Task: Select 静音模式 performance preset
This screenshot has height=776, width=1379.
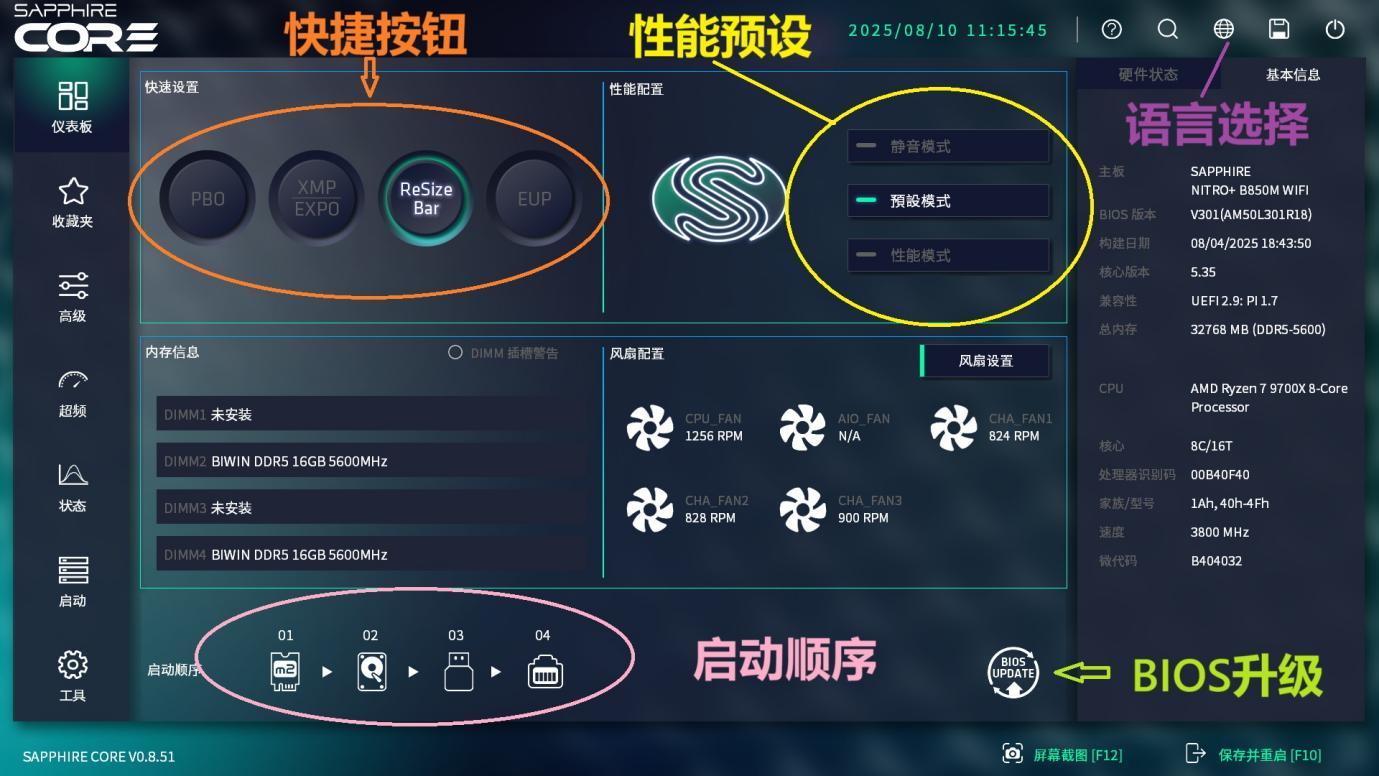Action: pyautogui.click(x=948, y=146)
